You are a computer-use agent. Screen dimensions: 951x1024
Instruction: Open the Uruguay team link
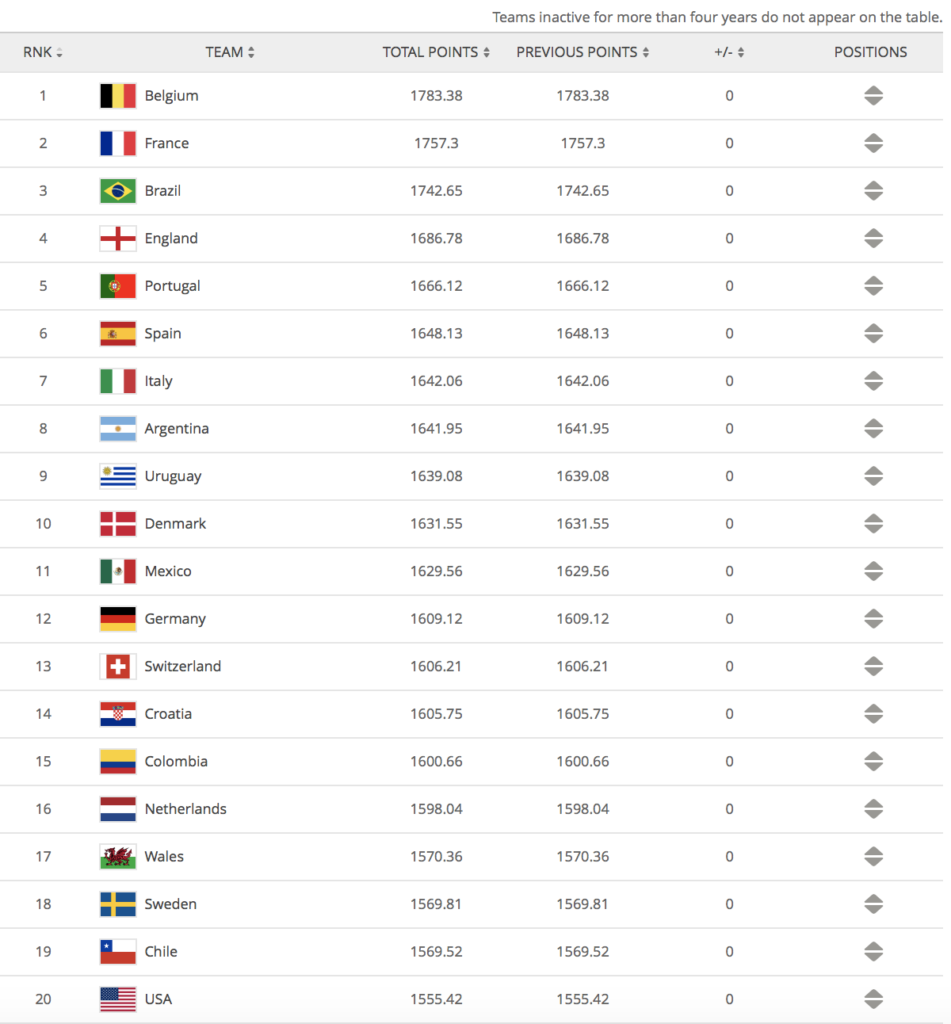click(x=173, y=477)
